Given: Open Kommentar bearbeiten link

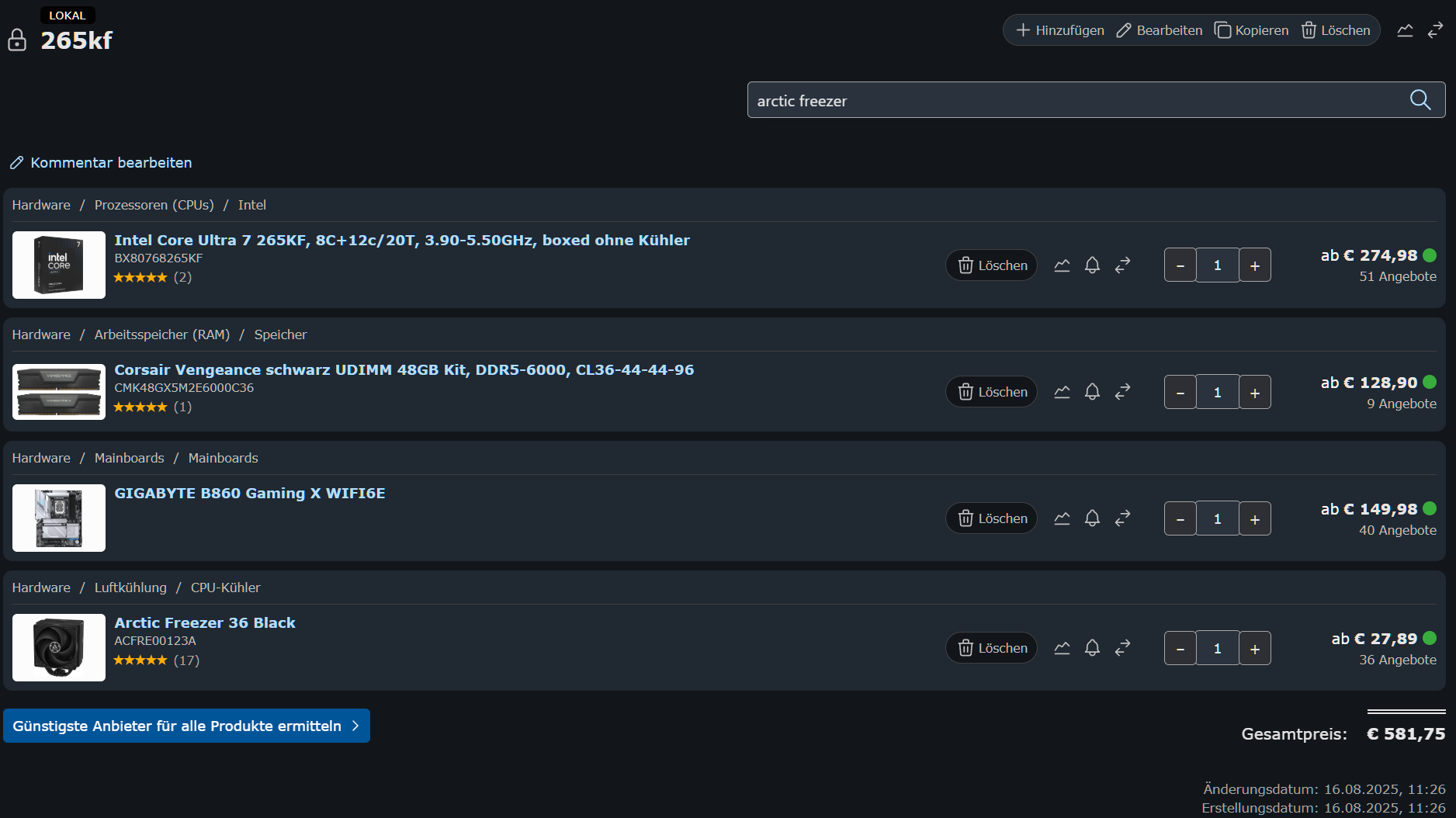Looking at the screenshot, I should click(x=101, y=162).
